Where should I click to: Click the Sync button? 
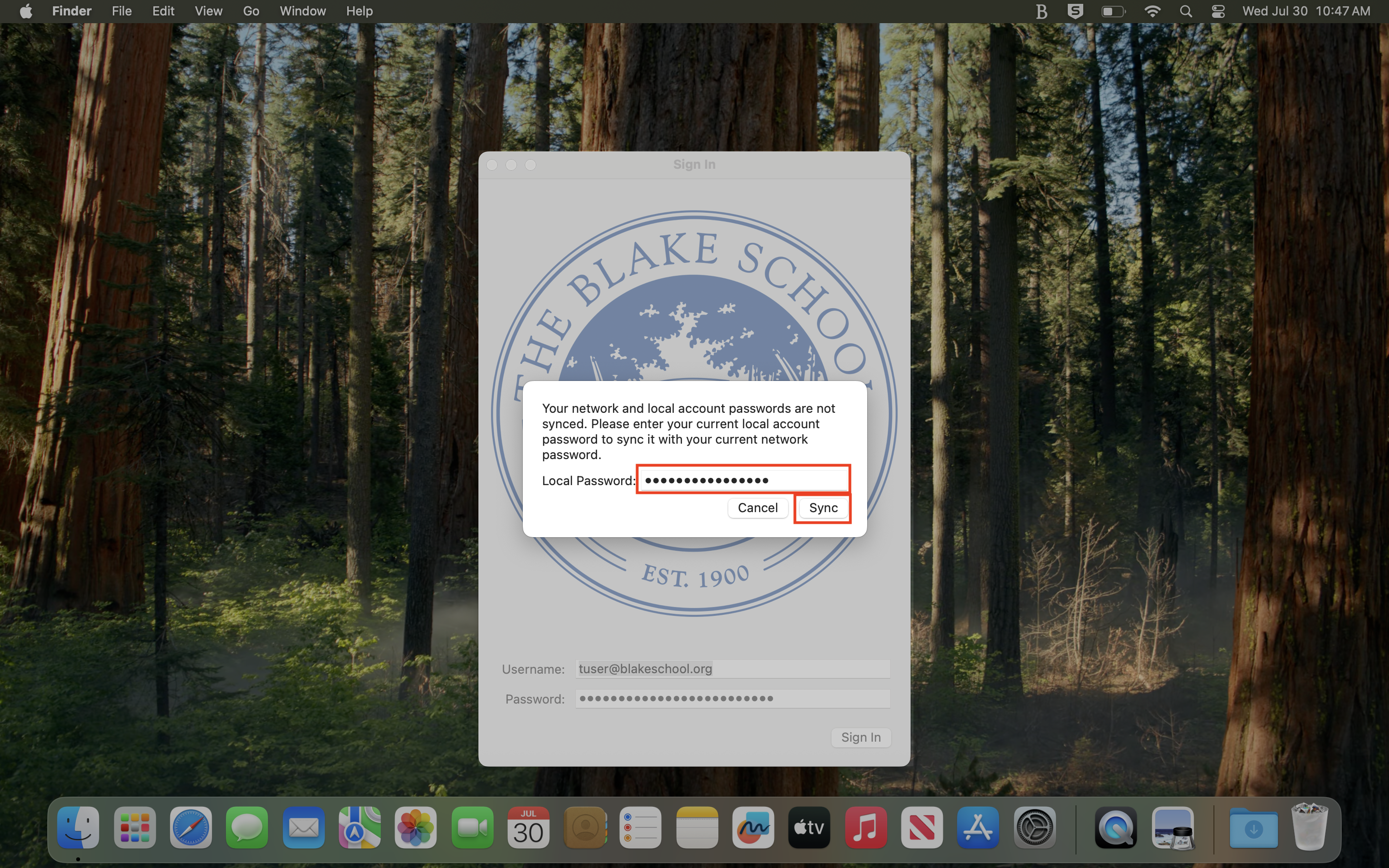pyautogui.click(x=823, y=507)
